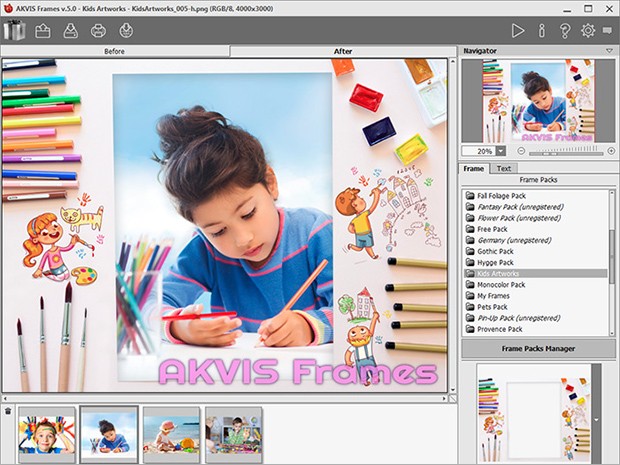The height and width of the screenshot is (465, 620).
Task: Switch to the Before tab
Action: tap(115, 51)
